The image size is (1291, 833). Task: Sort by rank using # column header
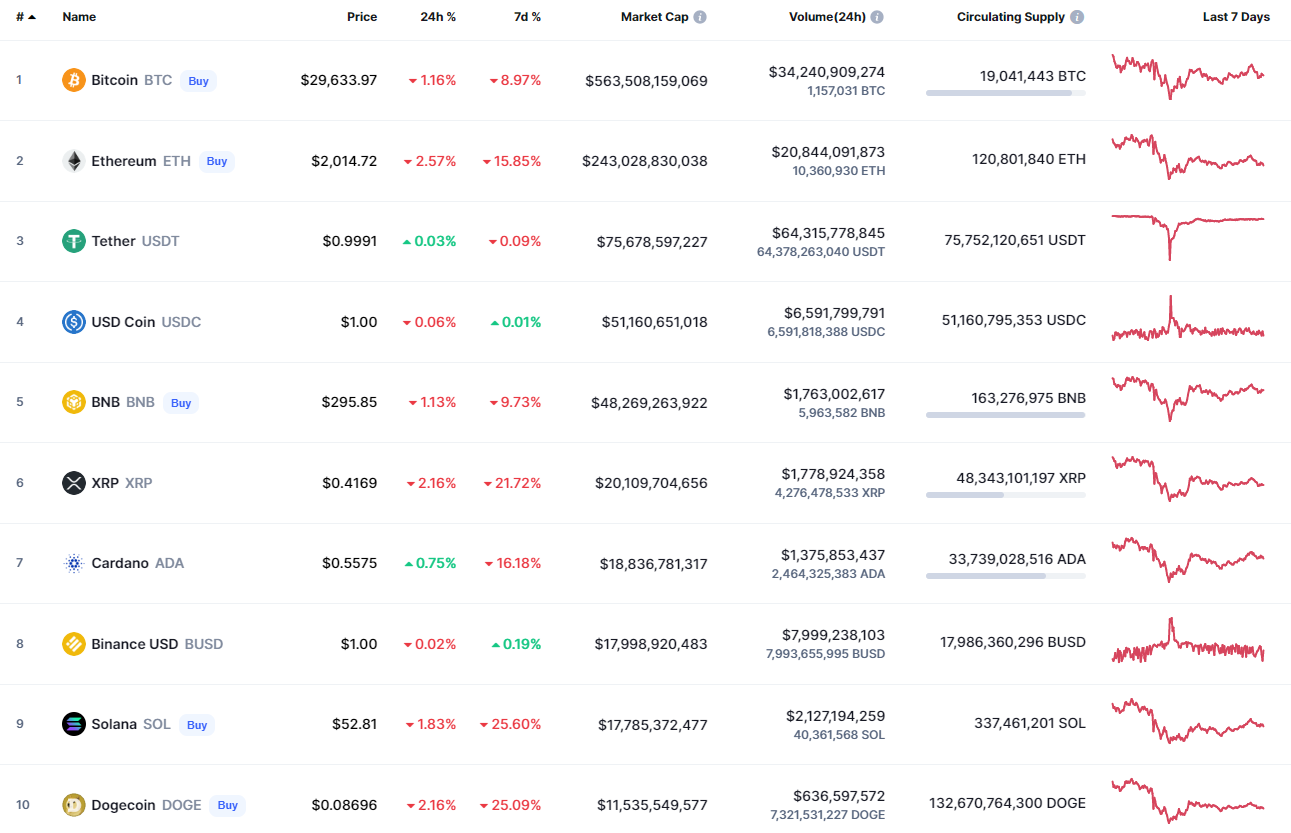(26, 17)
